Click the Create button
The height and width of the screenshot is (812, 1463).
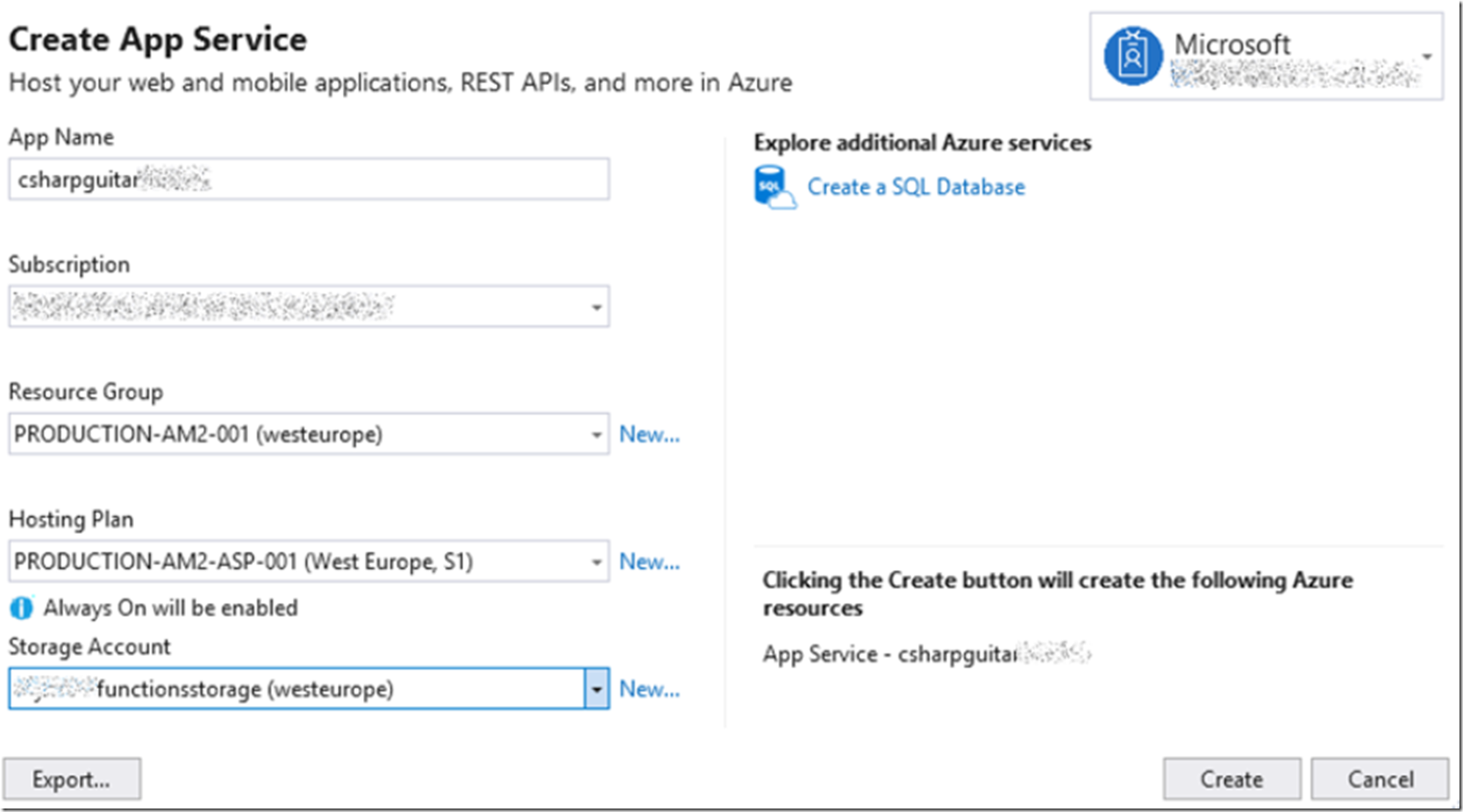coord(1231,779)
